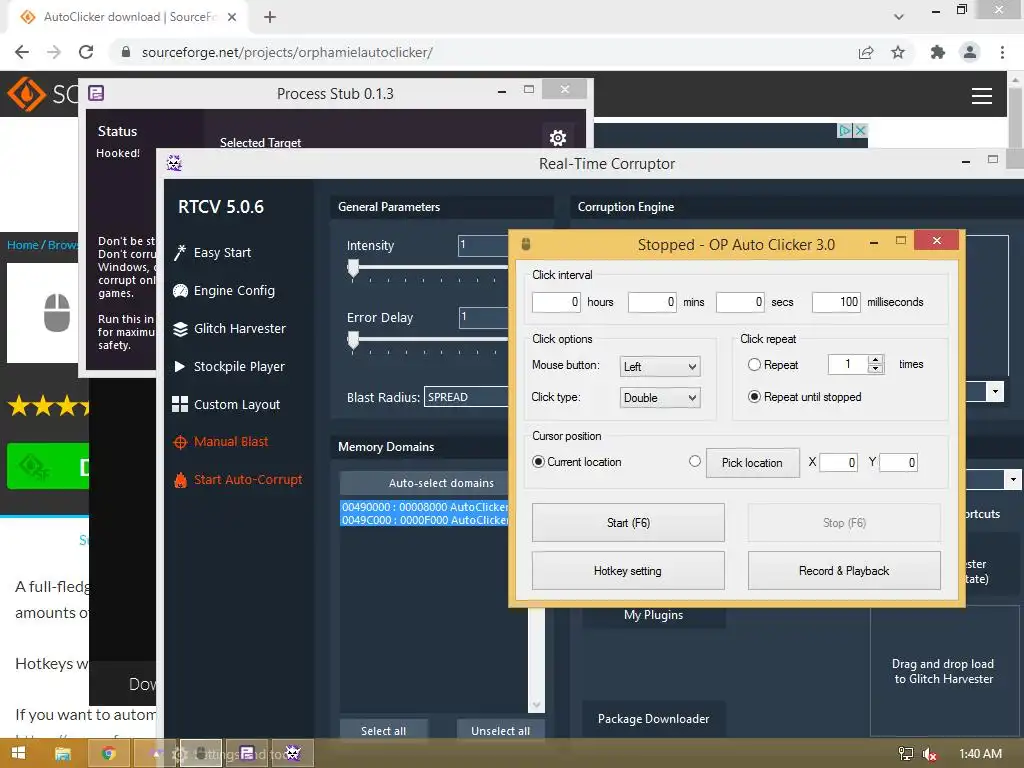This screenshot has width=1024, height=768.
Task: Open the Mouse button dropdown
Action: point(660,366)
